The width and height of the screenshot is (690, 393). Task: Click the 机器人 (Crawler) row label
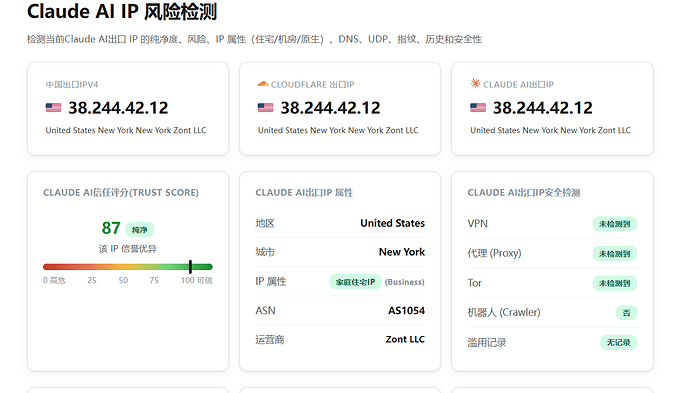coord(504,312)
